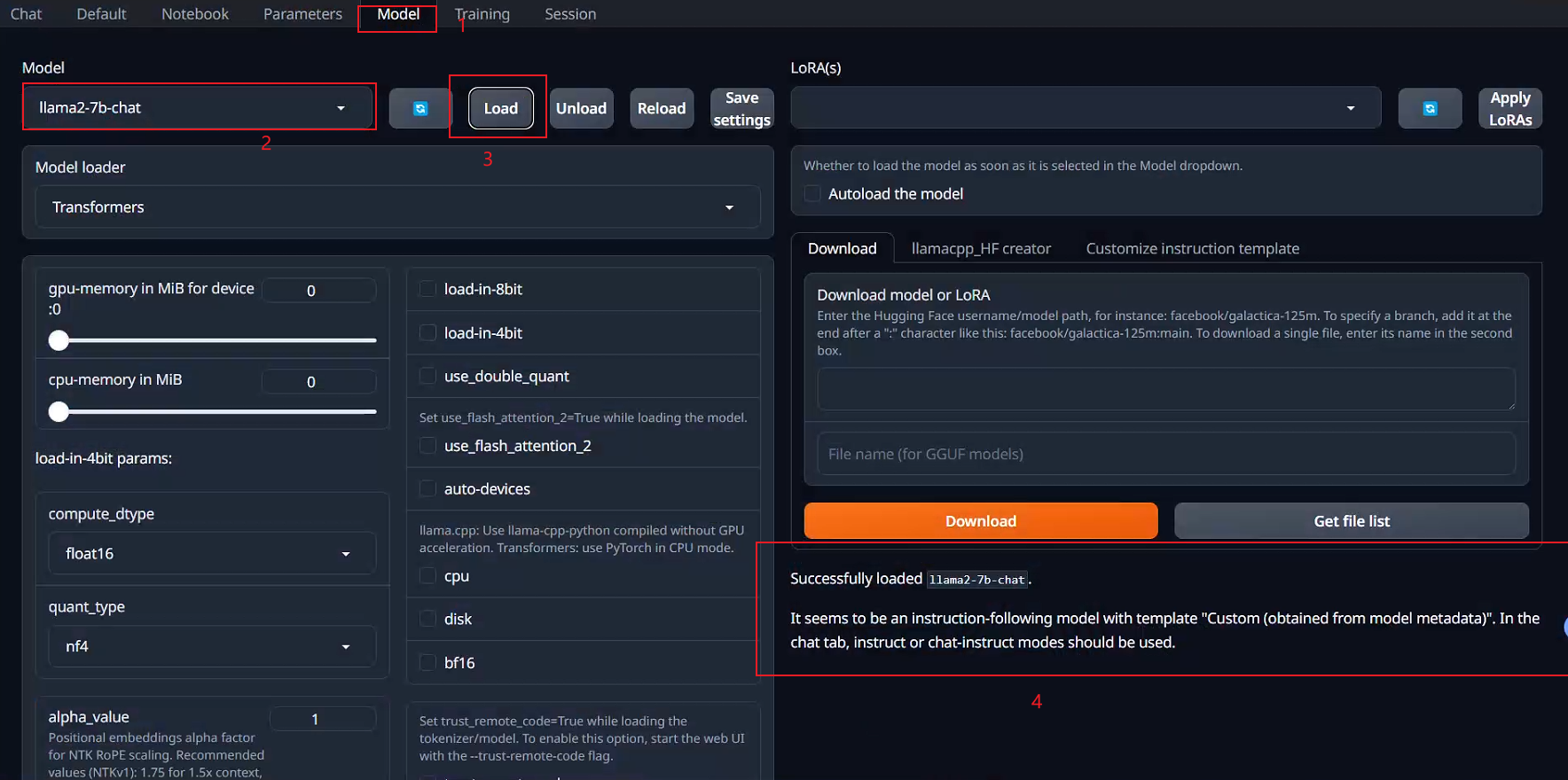Click Apply LoRAs button
1568x780 pixels.
(1510, 108)
